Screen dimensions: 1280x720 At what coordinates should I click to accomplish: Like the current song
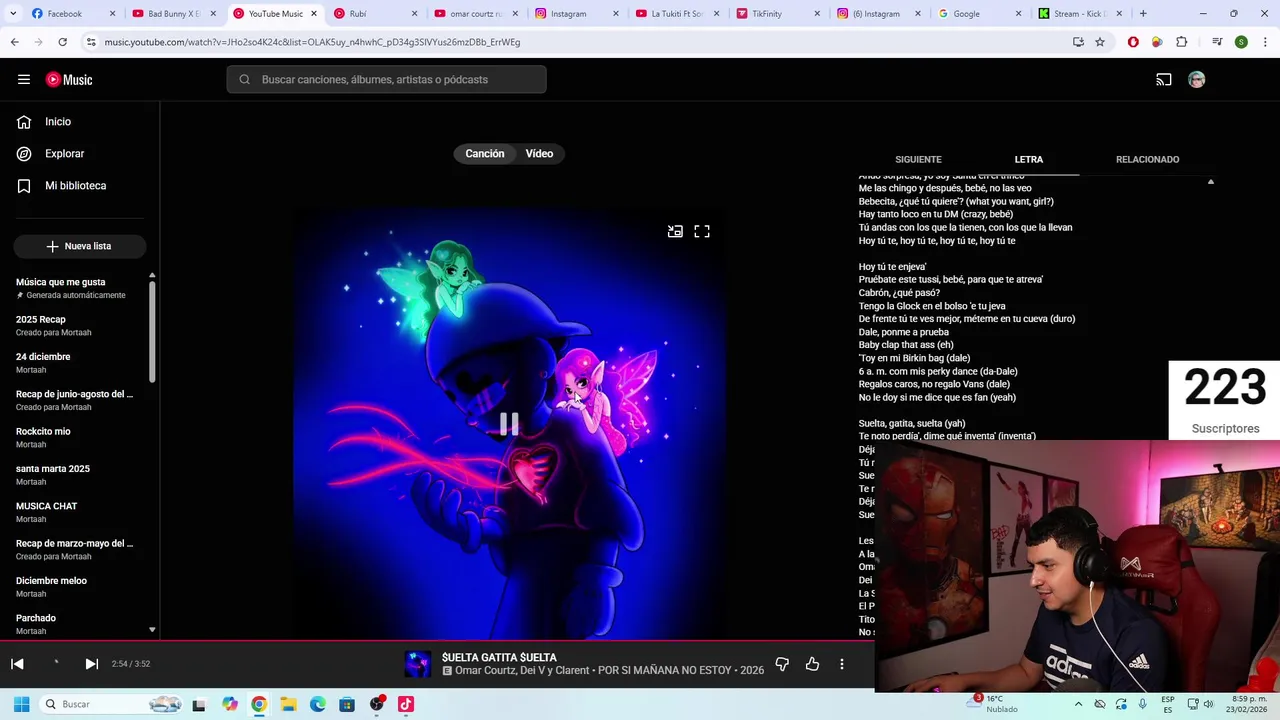coord(812,664)
